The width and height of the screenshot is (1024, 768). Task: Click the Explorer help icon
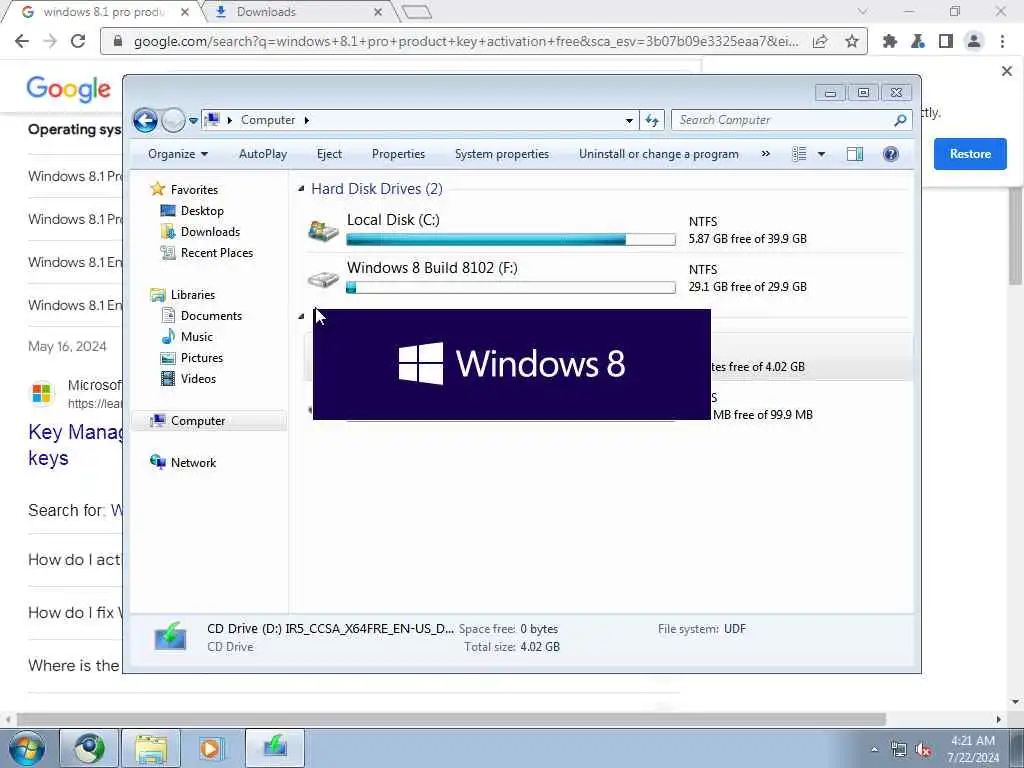coord(890,154)
